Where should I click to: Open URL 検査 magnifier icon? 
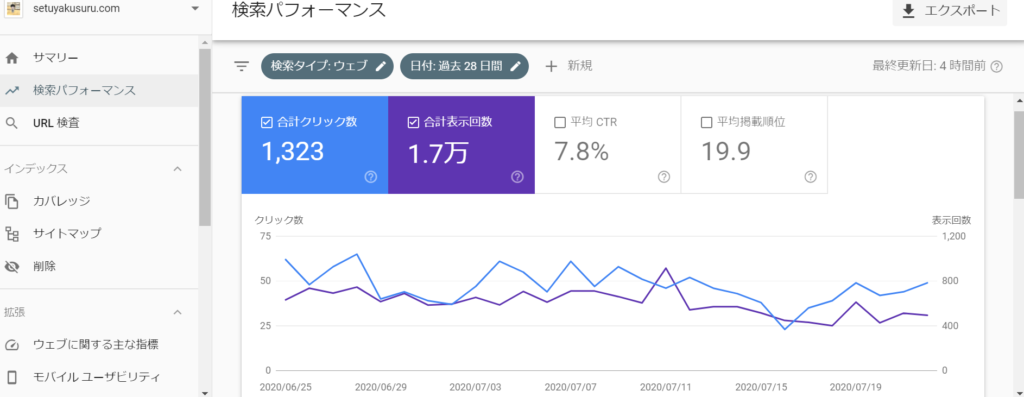click(12, 122)
